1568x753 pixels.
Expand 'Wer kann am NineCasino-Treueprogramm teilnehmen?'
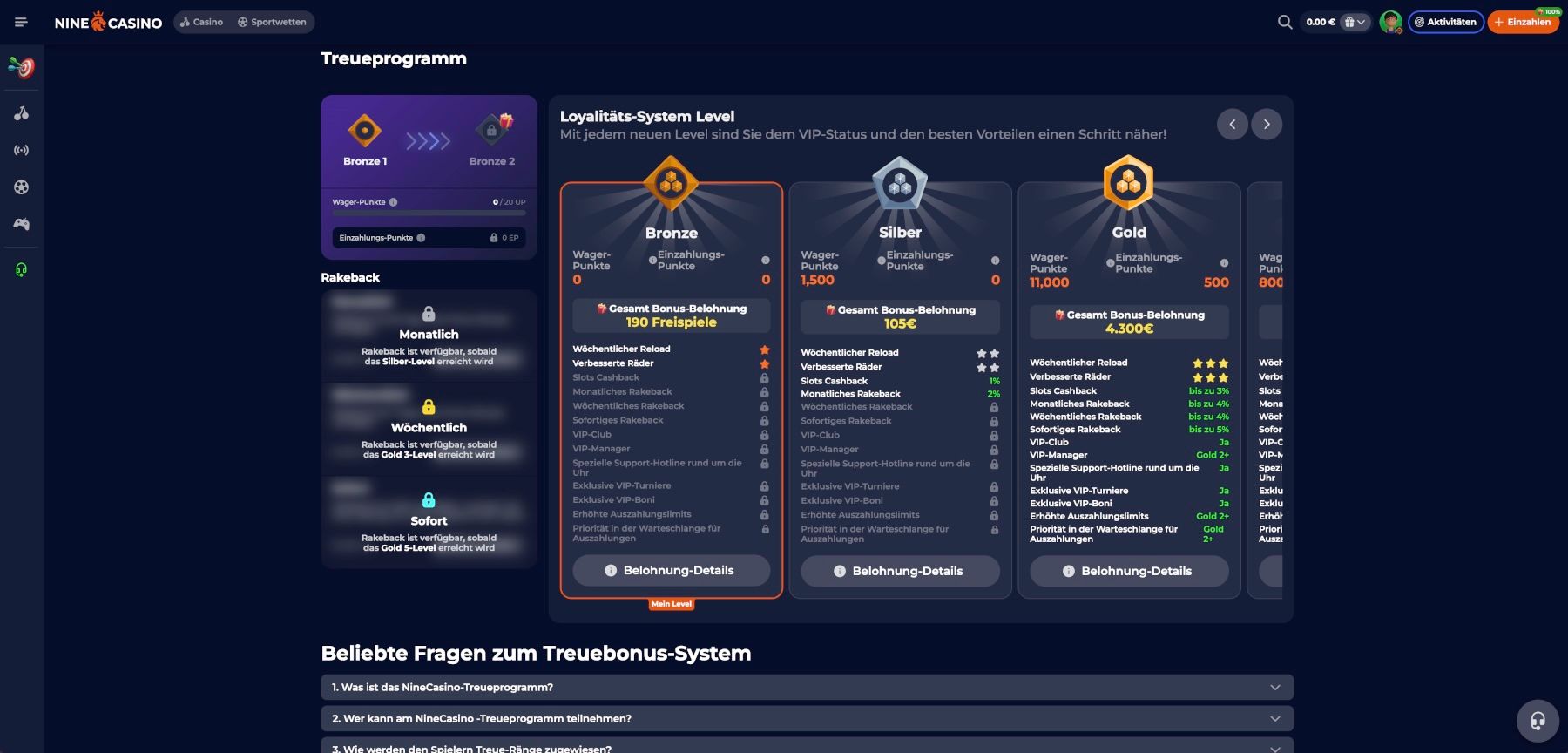pyautogui.click(x=807, y=719)
